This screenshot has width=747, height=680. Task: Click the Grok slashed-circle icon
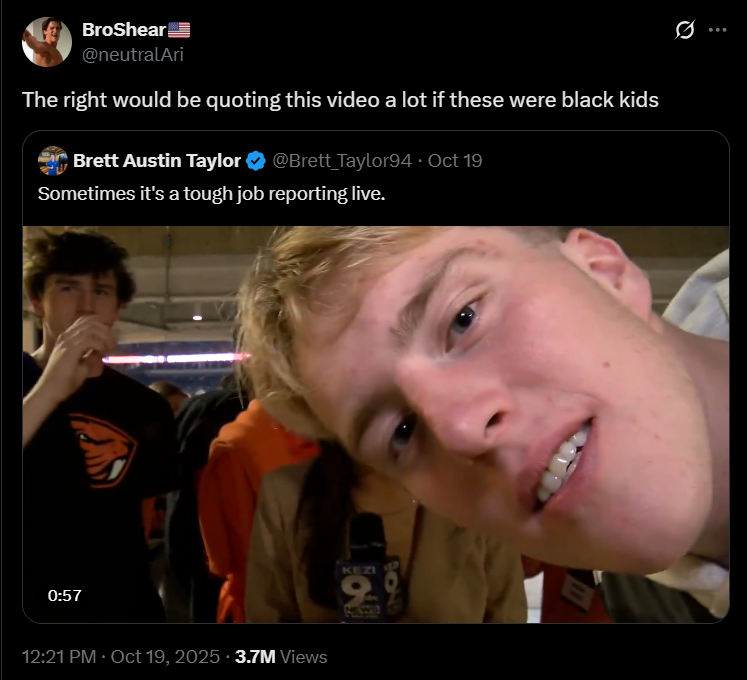pos(685,30)
